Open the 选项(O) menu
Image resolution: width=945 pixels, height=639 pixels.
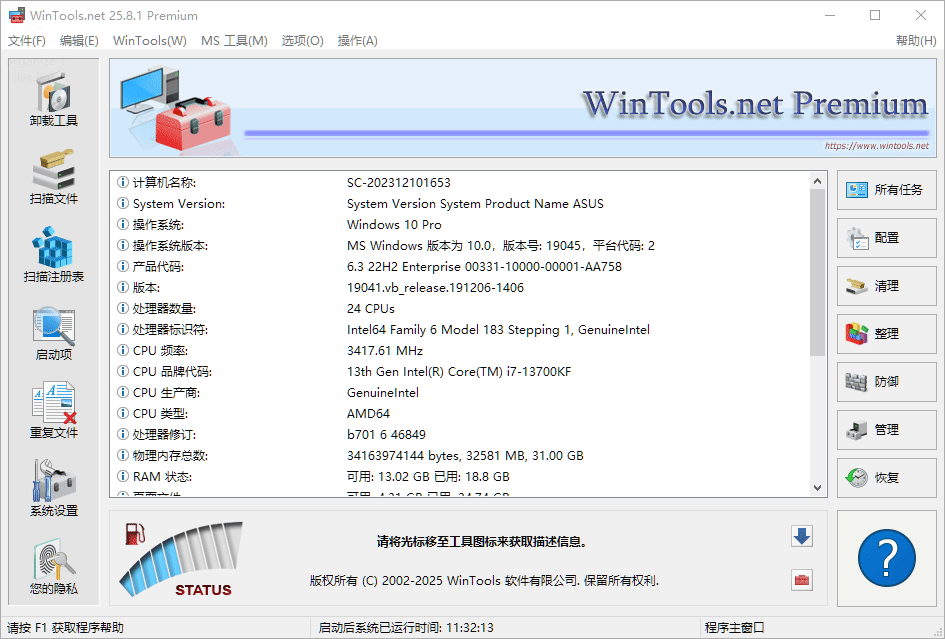tap(303, 40)
